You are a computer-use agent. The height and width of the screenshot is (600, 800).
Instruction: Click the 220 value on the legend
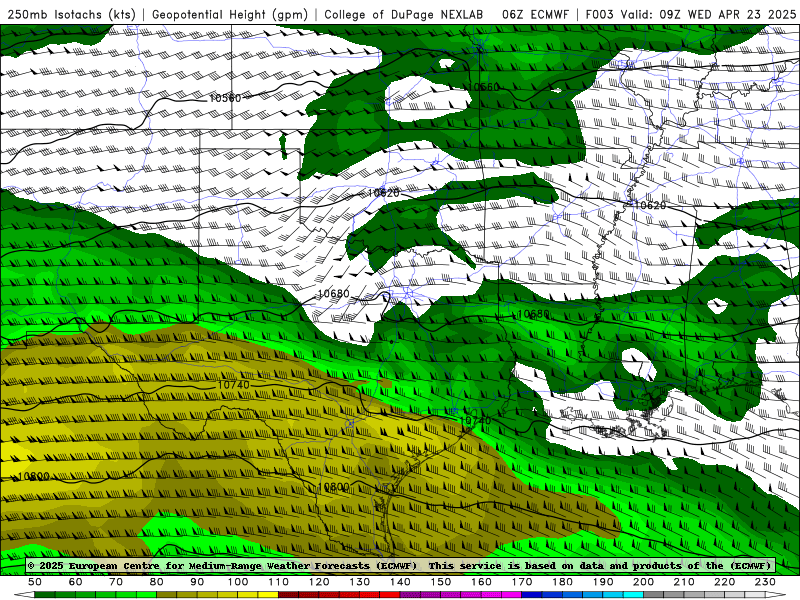click(x=724, y=582)
